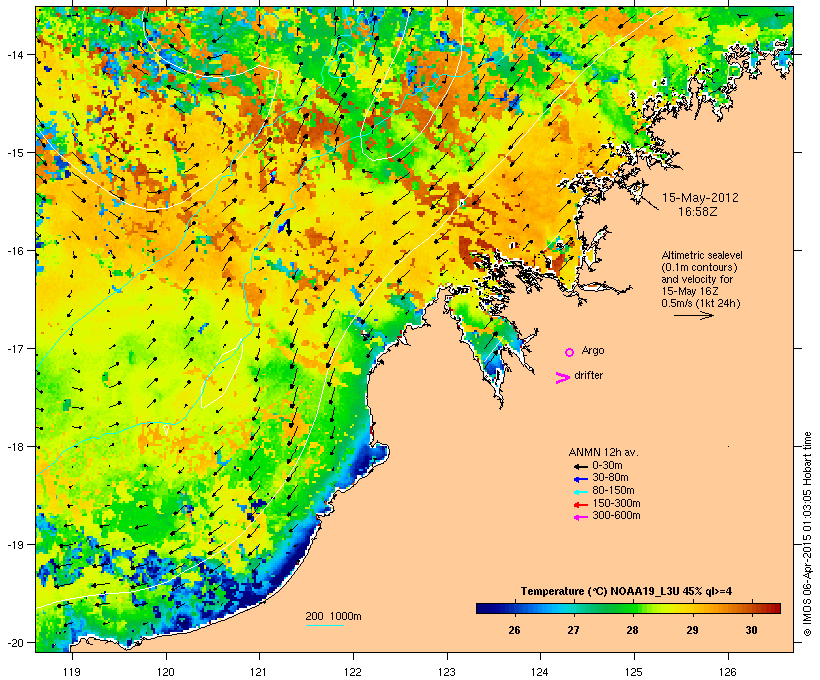Click the longitude axis label 126
This screenshot has width=820, height=680.
(x=727, y=672)
